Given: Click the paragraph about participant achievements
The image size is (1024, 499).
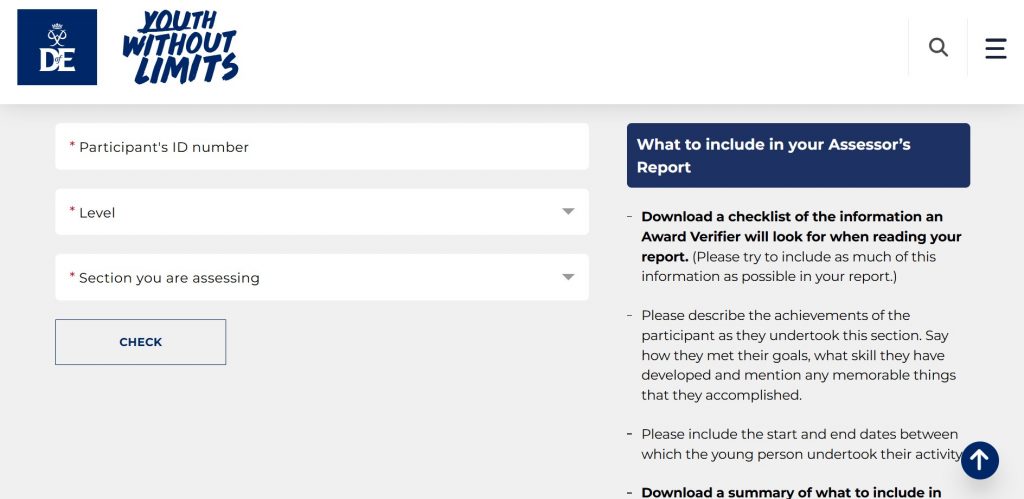Looking at the screenshot, I should click(798, 355).
